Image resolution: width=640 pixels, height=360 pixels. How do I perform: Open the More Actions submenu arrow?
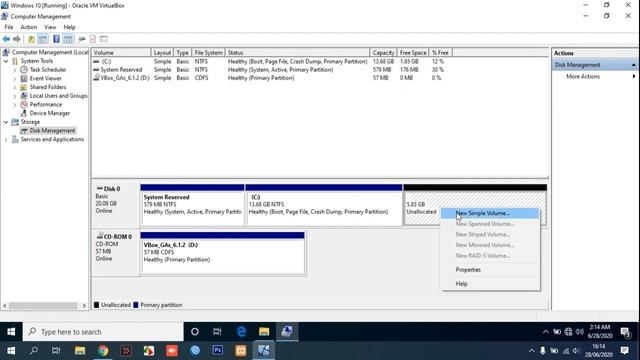634,76
